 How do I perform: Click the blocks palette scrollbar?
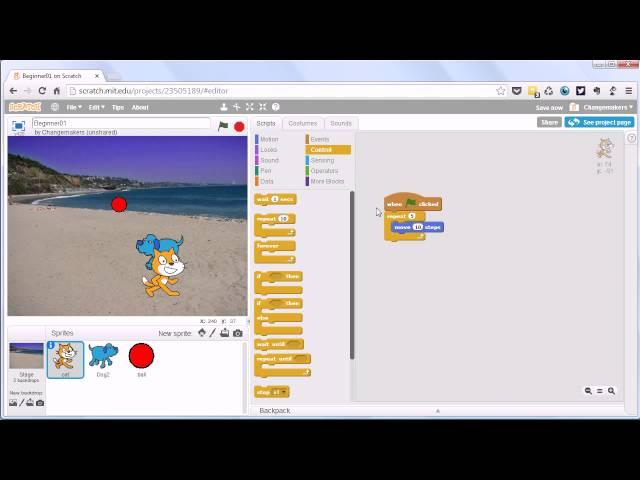point(352,276)
